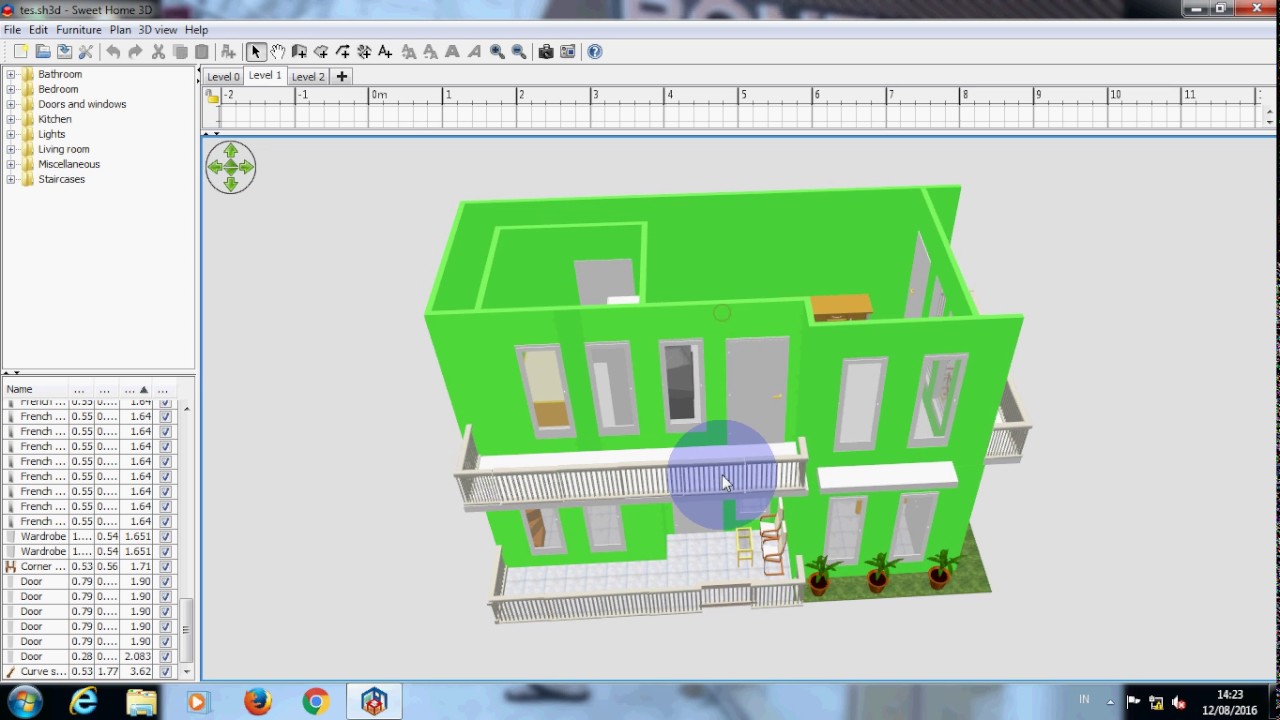Choose the Add text label tool
Screen dimensions: 1280x720
point(385,52)
